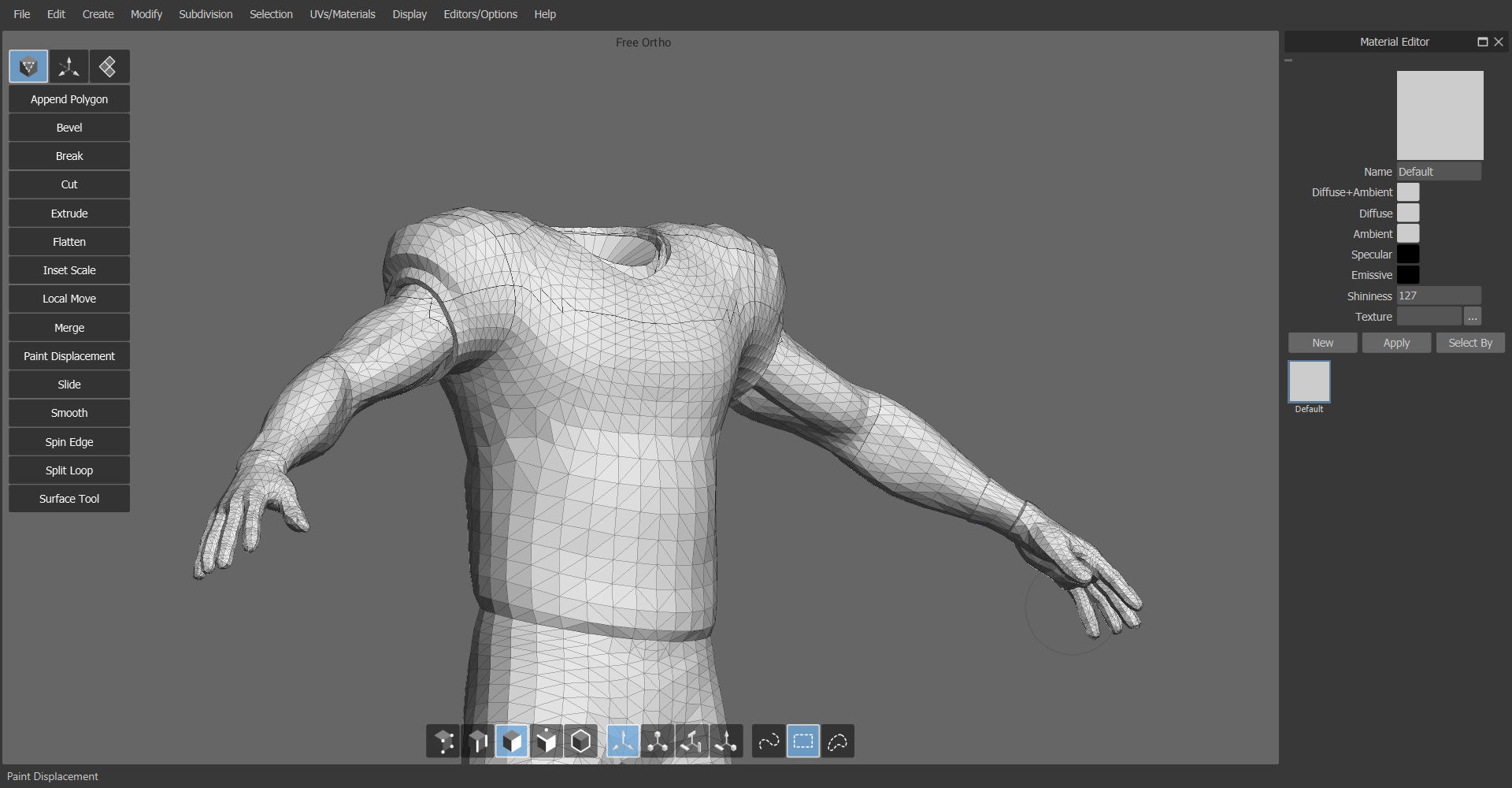Select the edge display mode icon
This screenshot has width=1512, height=788.
click(478, 741)
